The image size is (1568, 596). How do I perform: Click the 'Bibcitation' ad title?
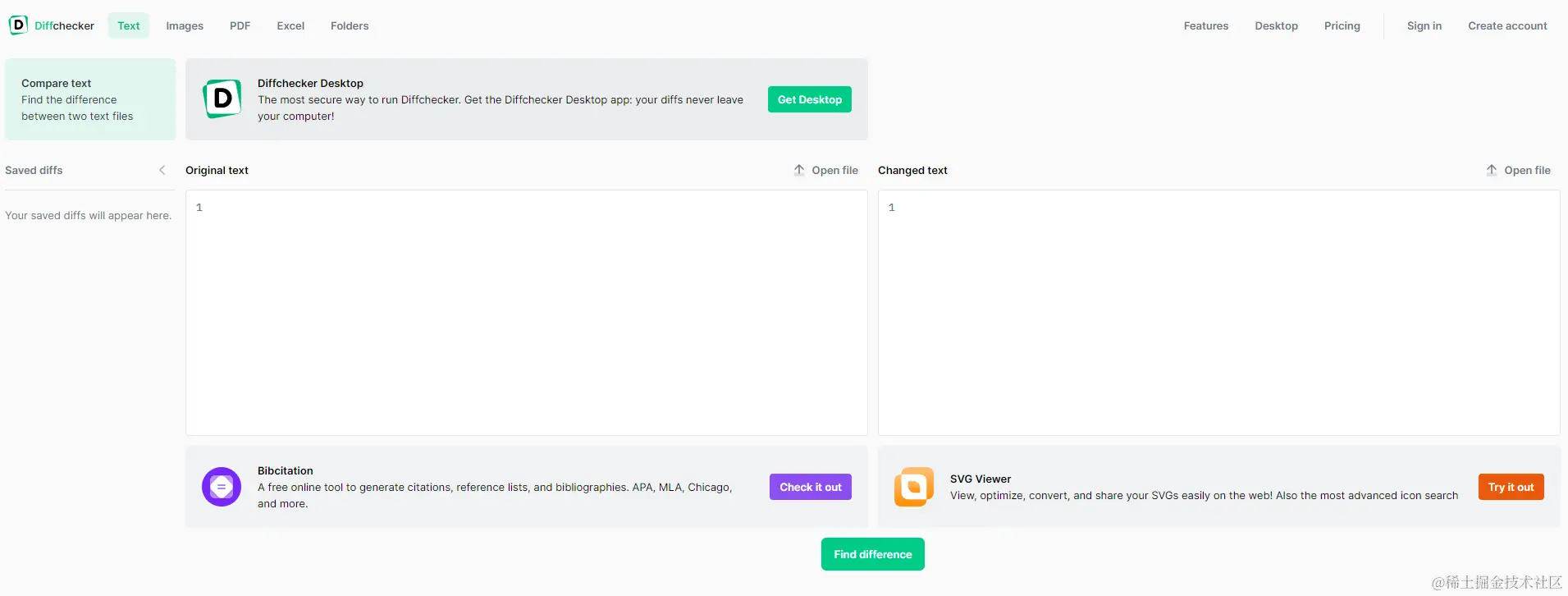[x=286, y=470]
